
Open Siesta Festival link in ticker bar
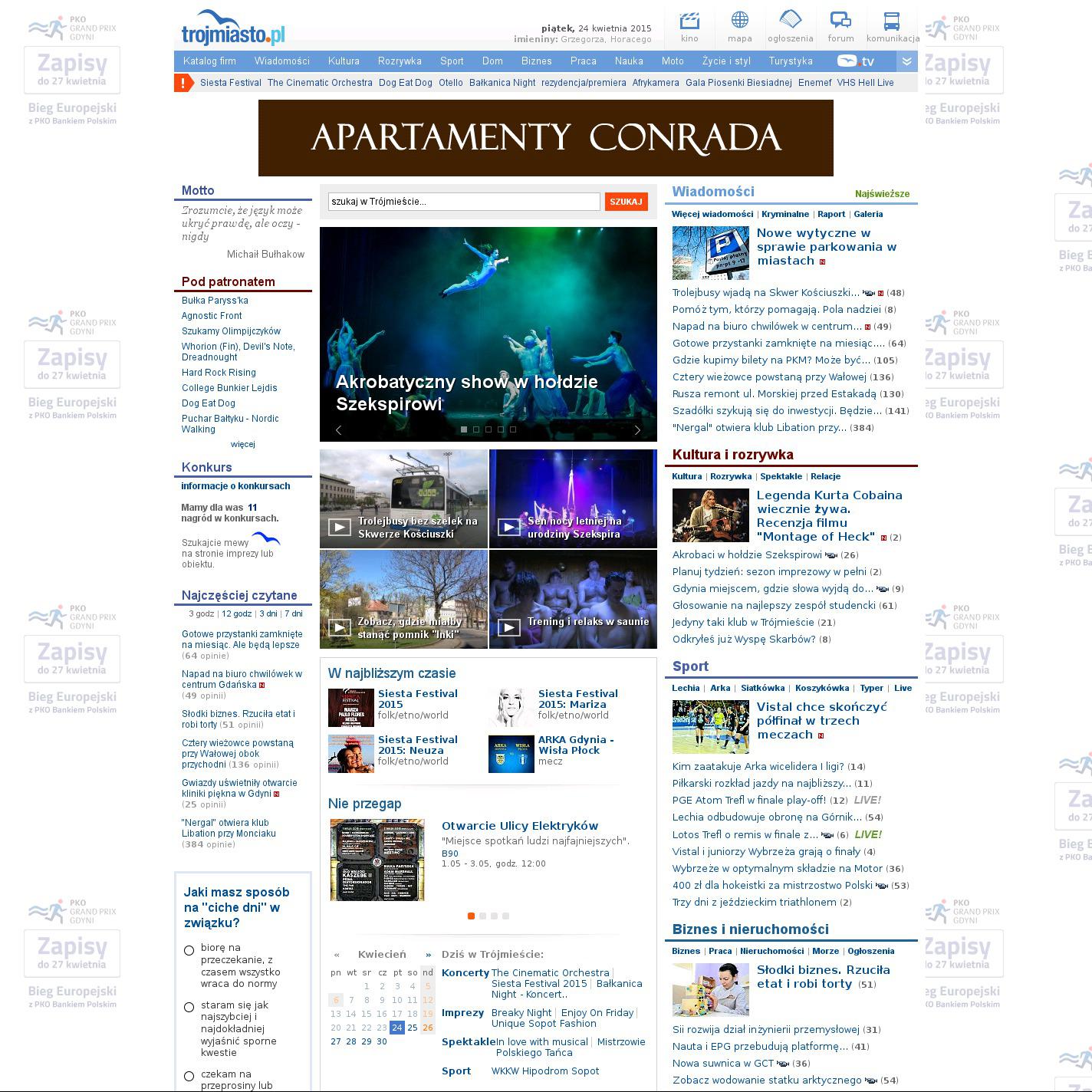coord(231,83)
